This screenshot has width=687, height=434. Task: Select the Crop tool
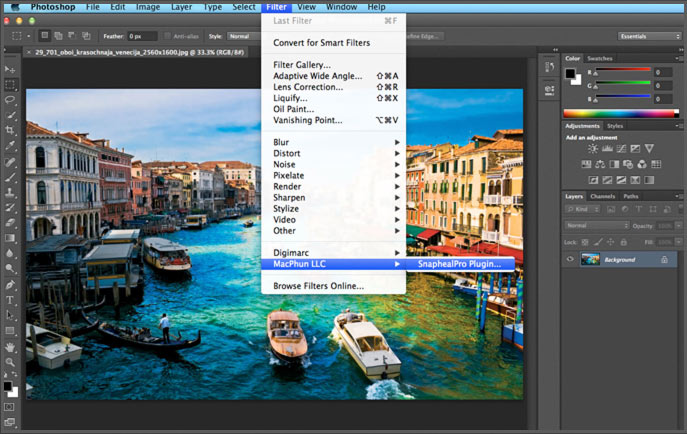click(x=11, y=130)
